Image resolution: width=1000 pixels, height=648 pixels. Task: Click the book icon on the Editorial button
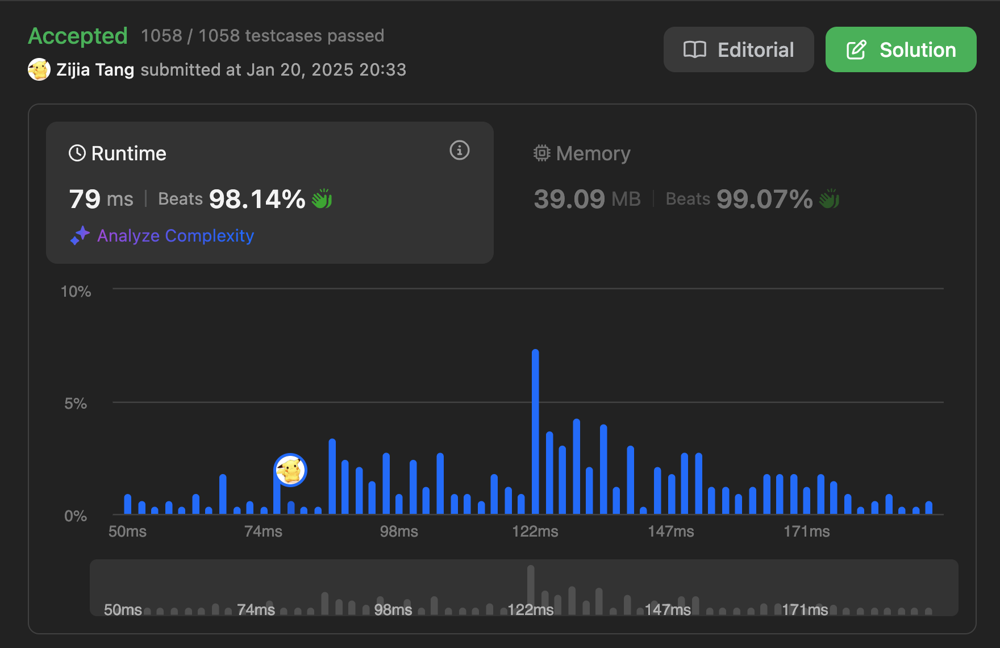[695, 50]
